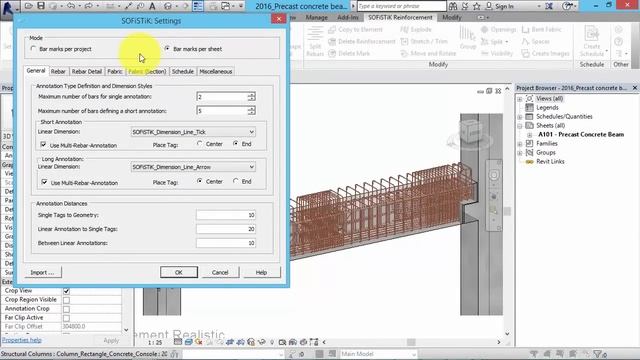Viewport: 640px width, 360px height.
Task: Click the Visual Style icon in view control bar
Action: click(188, 342)
